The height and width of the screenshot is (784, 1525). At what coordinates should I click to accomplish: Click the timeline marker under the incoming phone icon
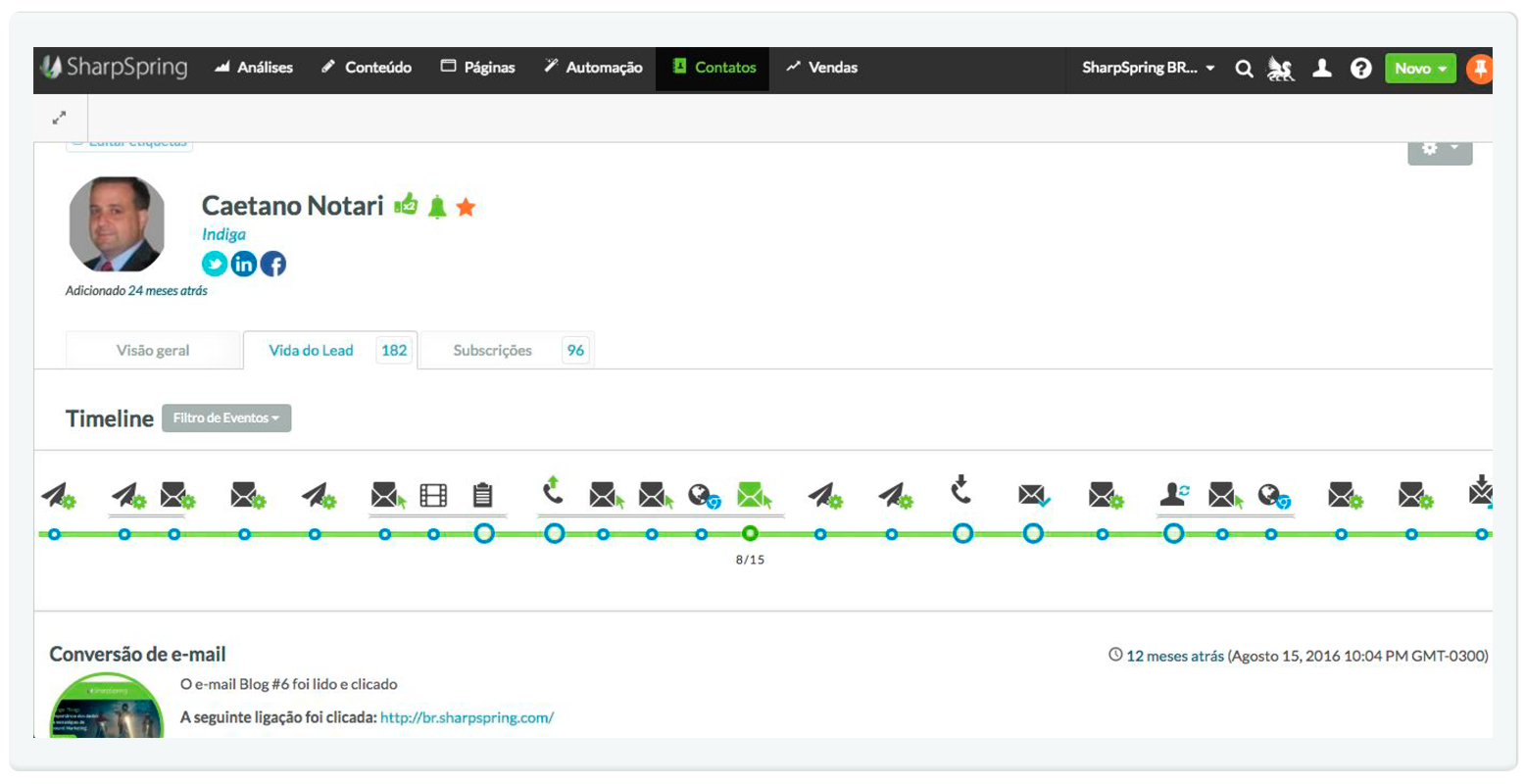pos(962,534)
